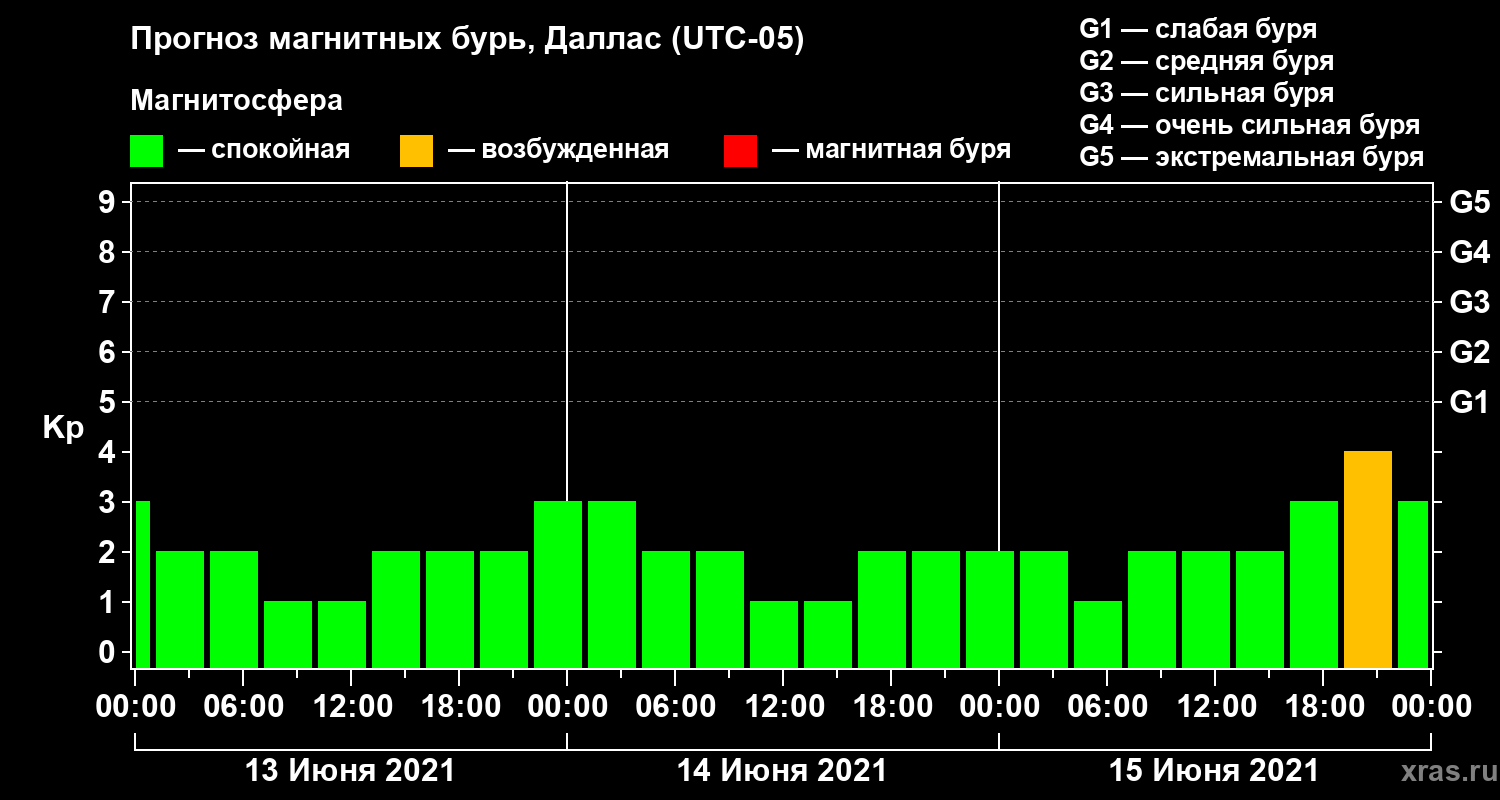The height and width of the screenshot is (800, 1500).
Task: Click the title 'Прогноз магнитных бурь, Даллас (UTC-05)'
Action: click(x=467, y=40)
